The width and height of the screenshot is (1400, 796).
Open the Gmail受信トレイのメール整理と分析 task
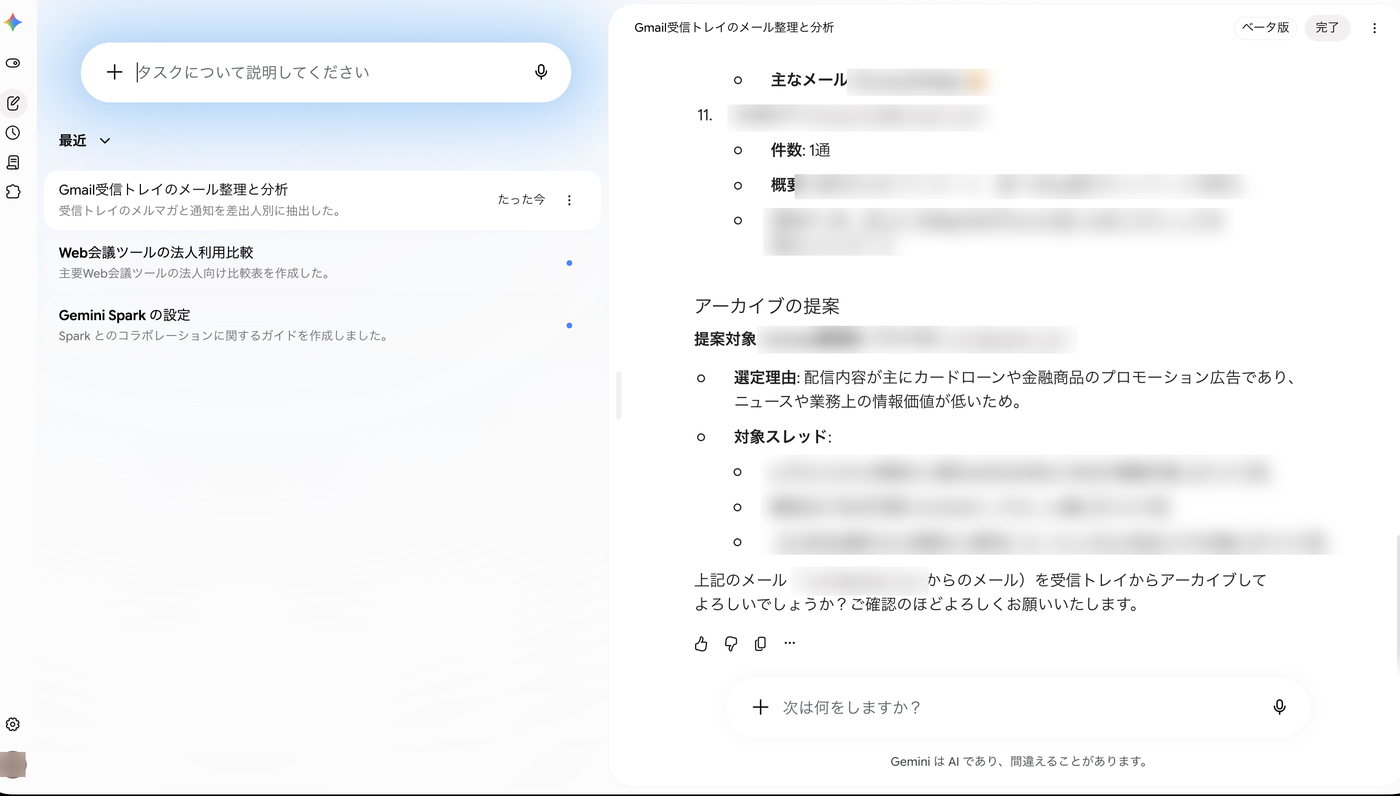(x=322, y=200)
